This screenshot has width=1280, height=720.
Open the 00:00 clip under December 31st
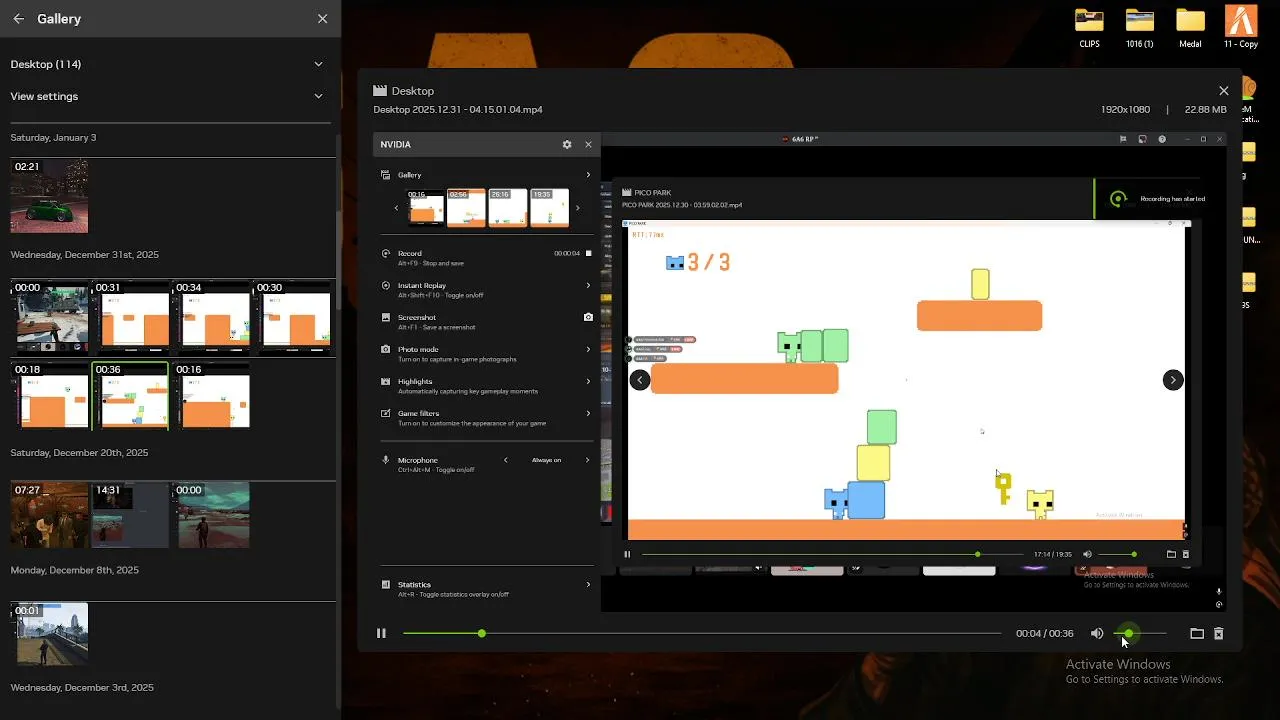coord(49,316)
